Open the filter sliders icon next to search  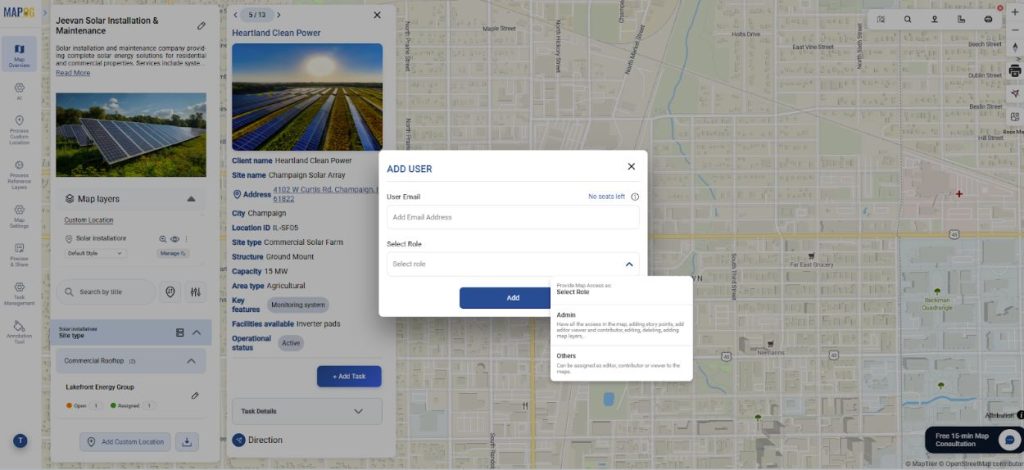tap(195, 292)
